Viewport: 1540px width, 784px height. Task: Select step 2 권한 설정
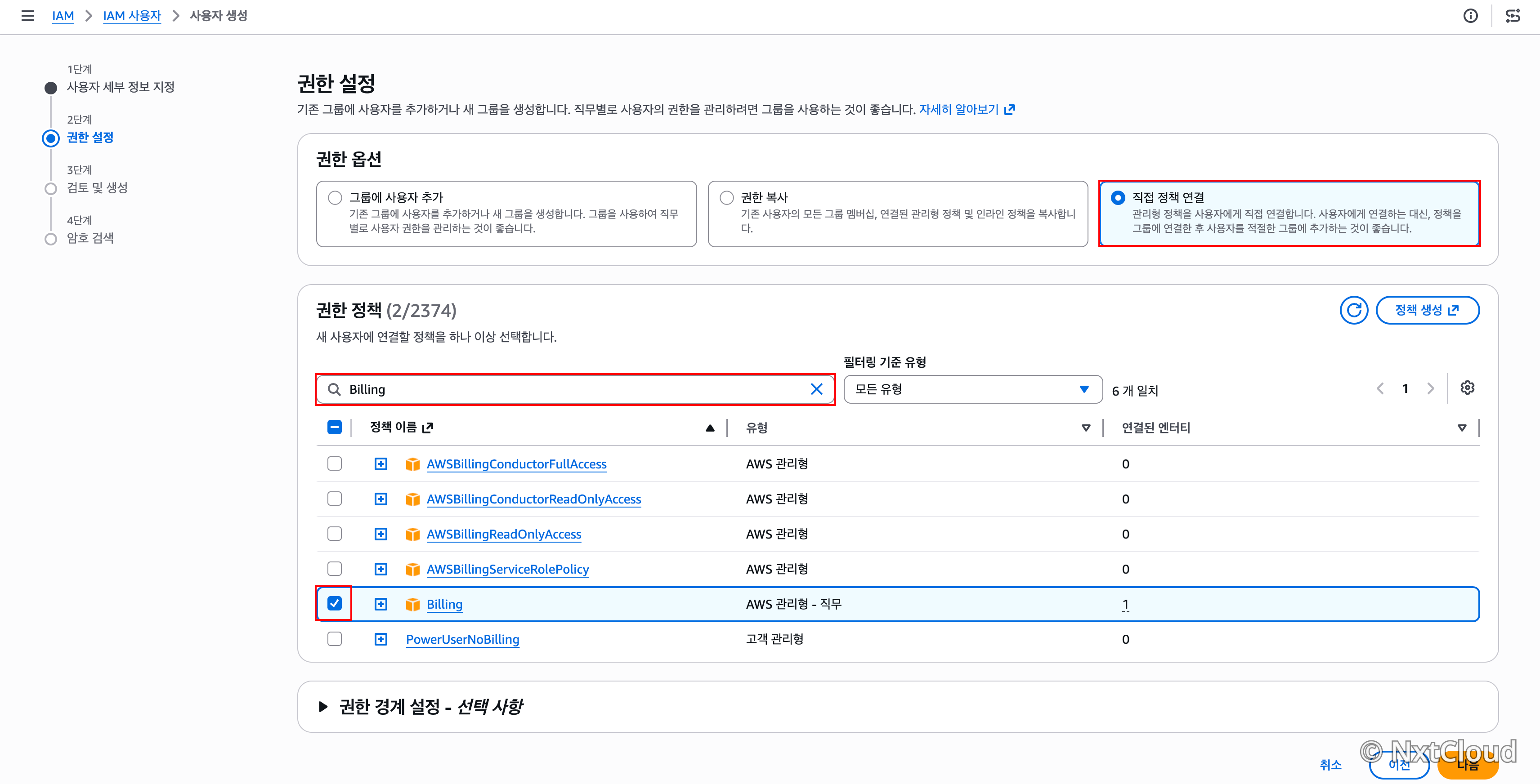coord(90,138)
